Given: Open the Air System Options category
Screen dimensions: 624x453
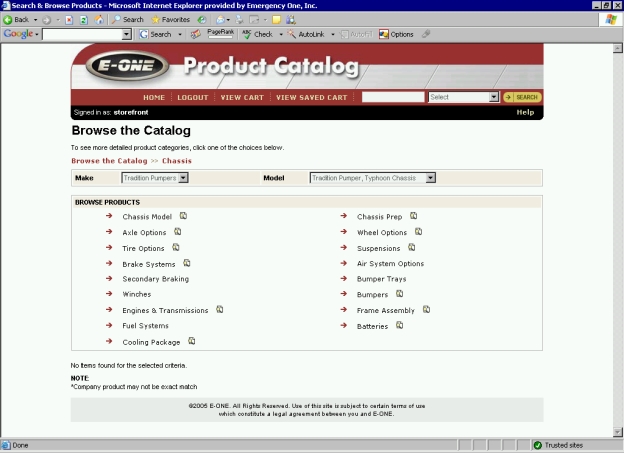Looking at the screenshot, I should point(390,264).
